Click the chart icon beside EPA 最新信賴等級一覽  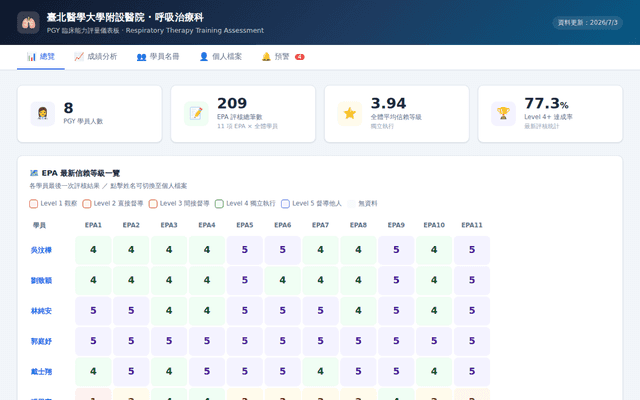(x=34, y=173)
